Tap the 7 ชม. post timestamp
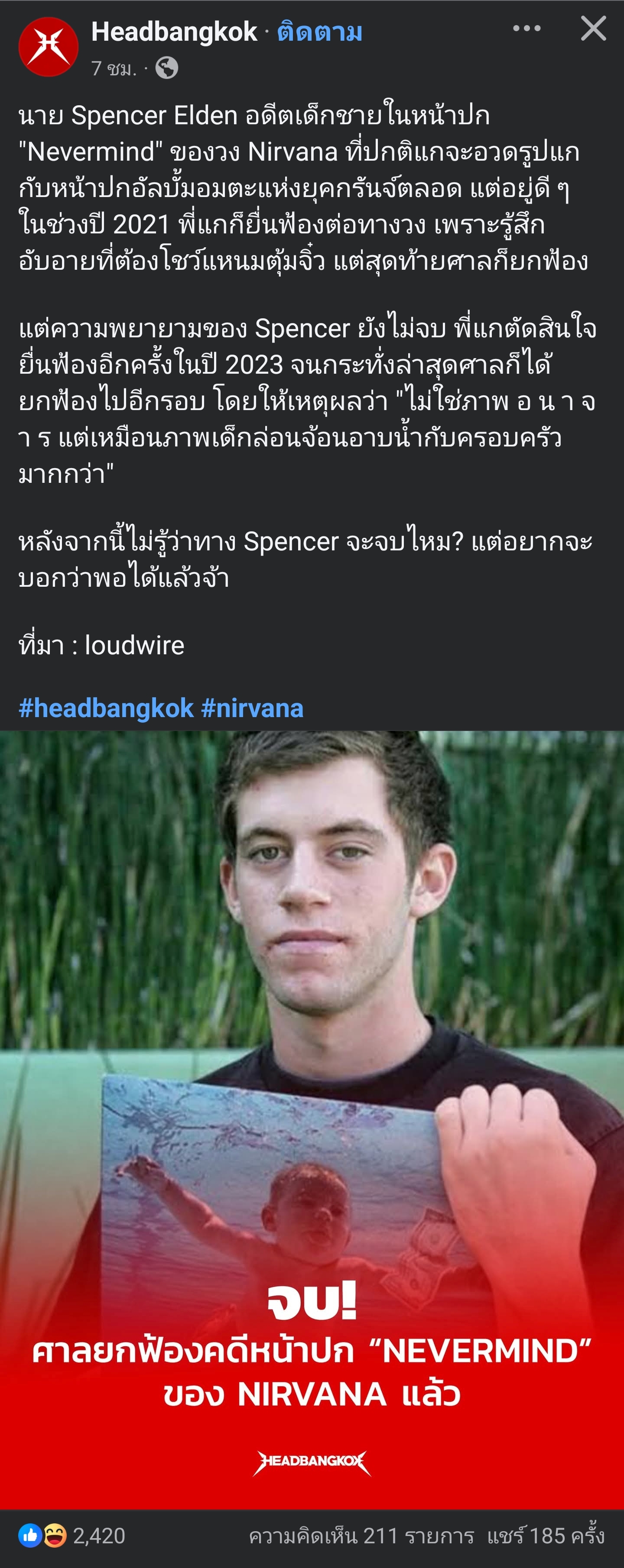The height and width of the screenshot is (1568, 624). [114, 68]
